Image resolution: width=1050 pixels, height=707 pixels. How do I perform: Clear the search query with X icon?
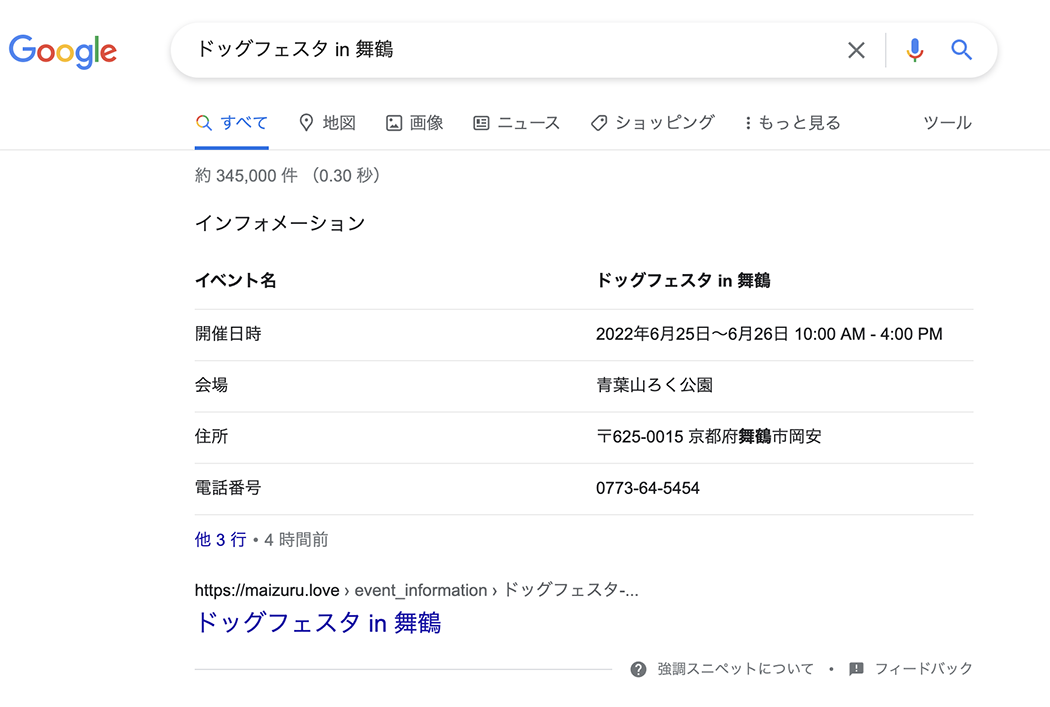tap(856, 50)
